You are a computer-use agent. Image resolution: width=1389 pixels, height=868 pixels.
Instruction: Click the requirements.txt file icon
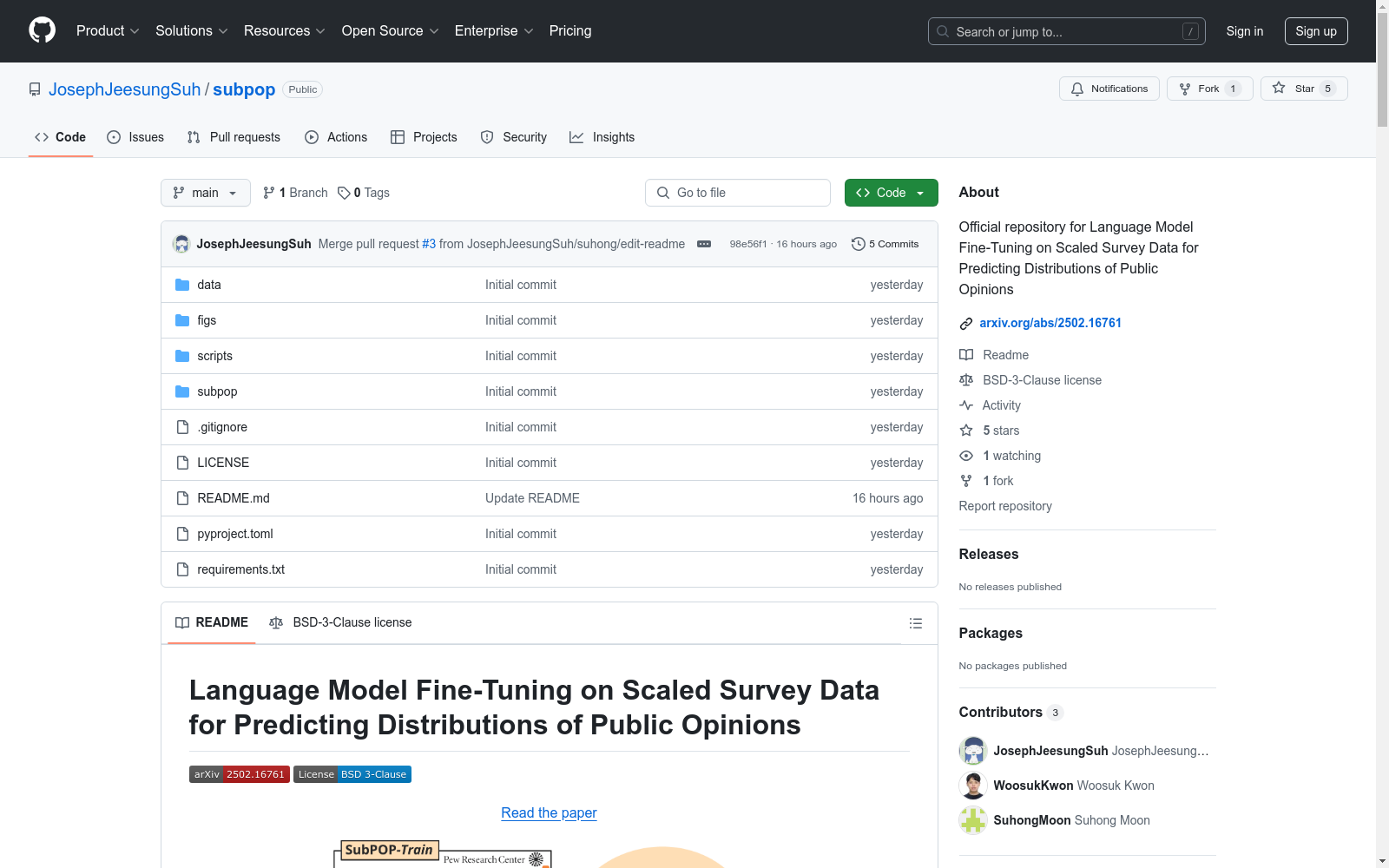182,569
